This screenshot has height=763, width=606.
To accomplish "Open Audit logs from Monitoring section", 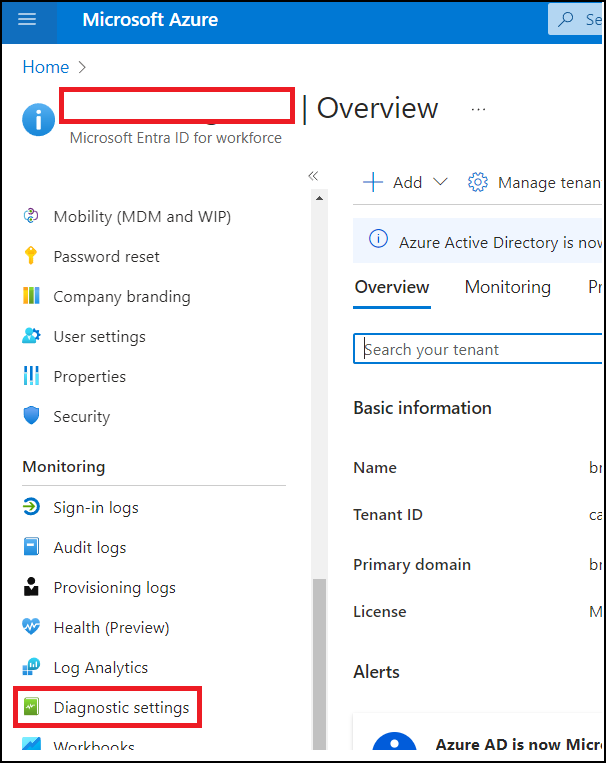I will pyautogui.click(x=89, y=547).
